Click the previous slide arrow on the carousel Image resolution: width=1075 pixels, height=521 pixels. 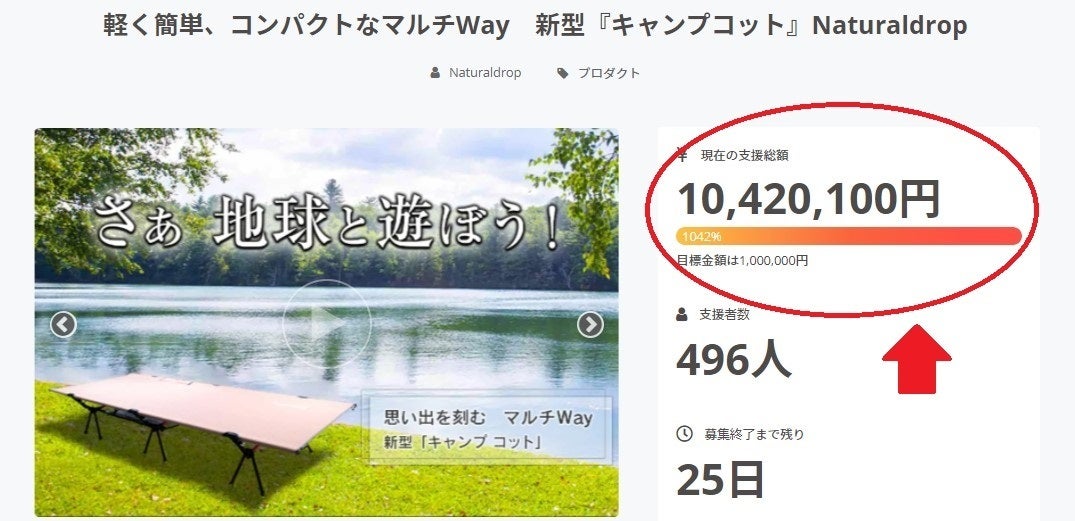[x=63, y=325]
